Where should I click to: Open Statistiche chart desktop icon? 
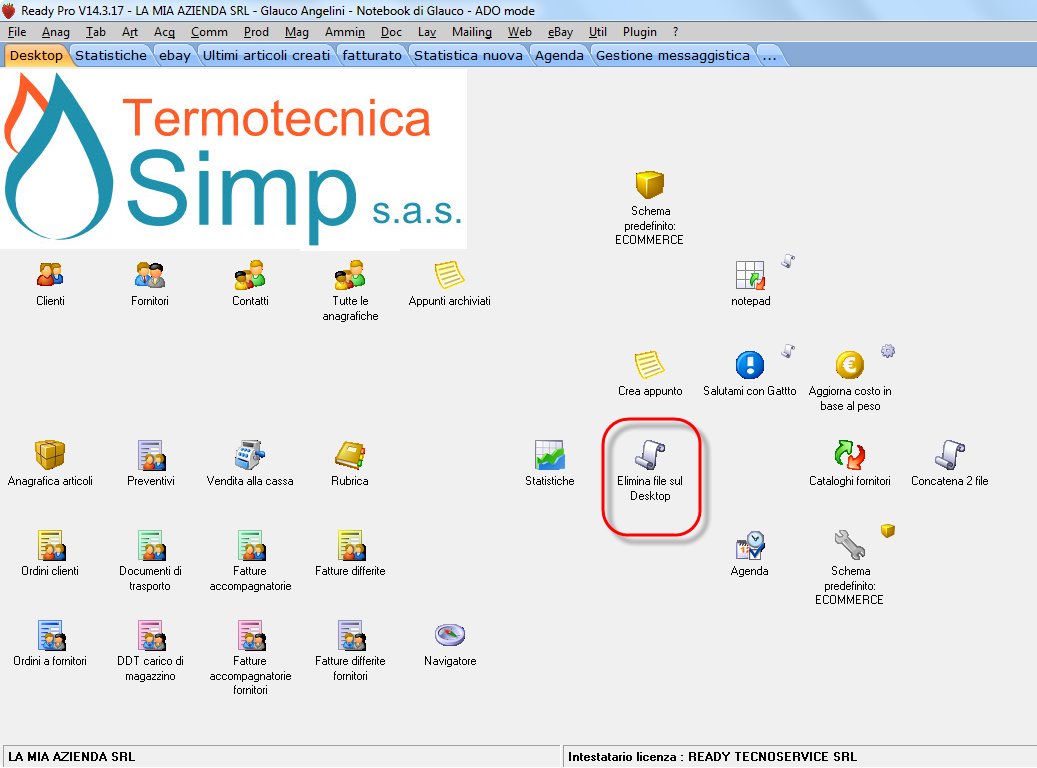(550, 455)
